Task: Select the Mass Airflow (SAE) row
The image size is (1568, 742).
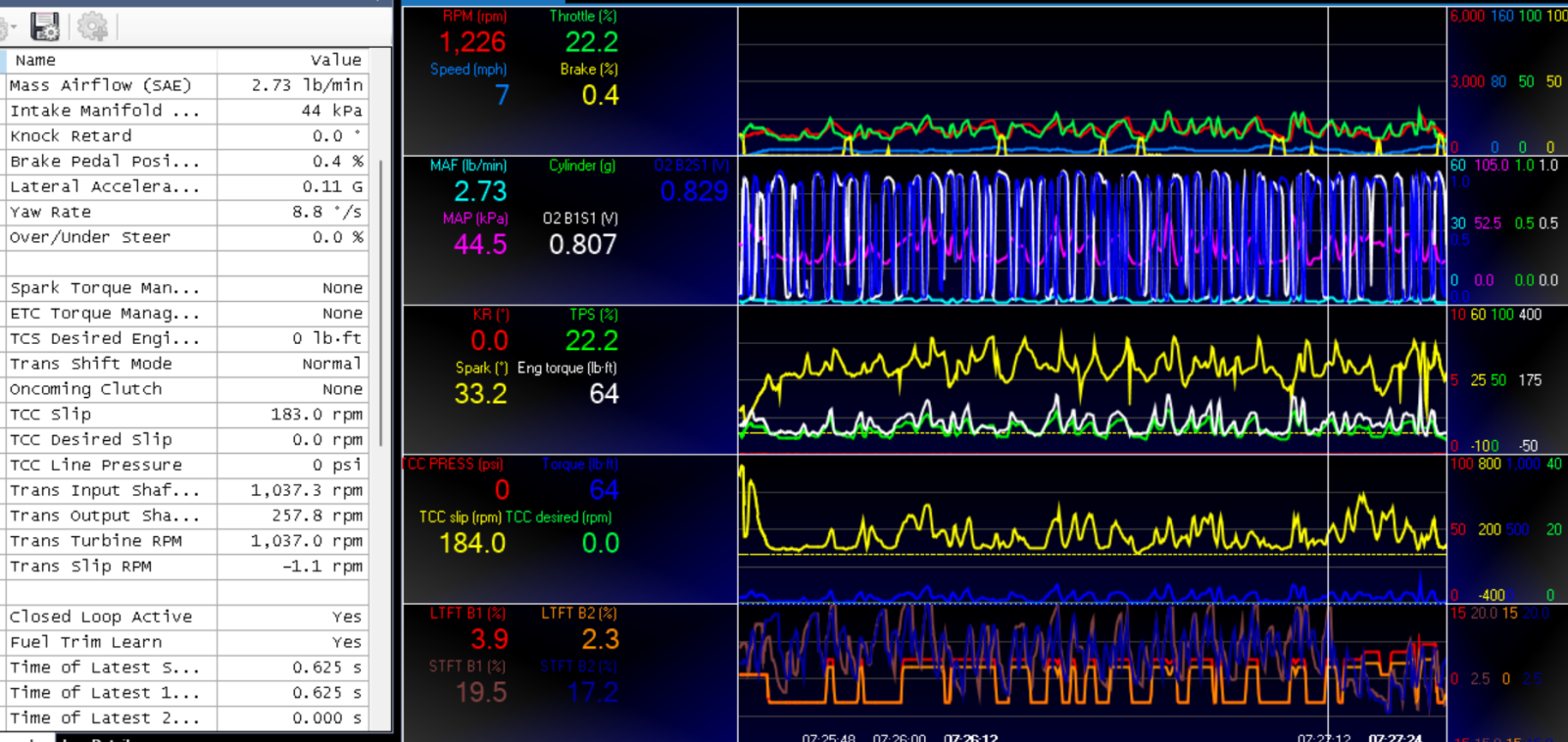Action: pyautogui.click(x=187, y=85)
